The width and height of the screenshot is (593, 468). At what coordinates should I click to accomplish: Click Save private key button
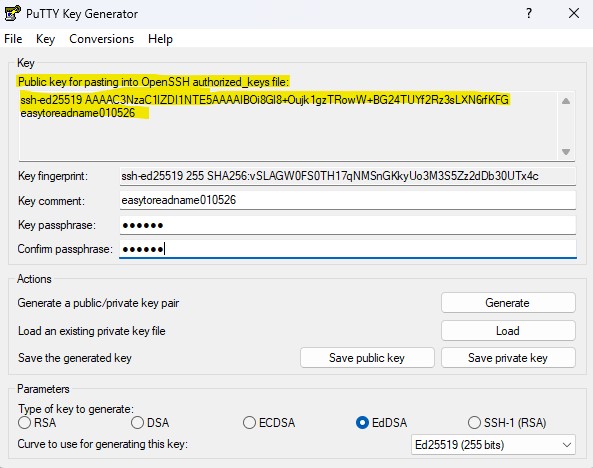point(508,358)
